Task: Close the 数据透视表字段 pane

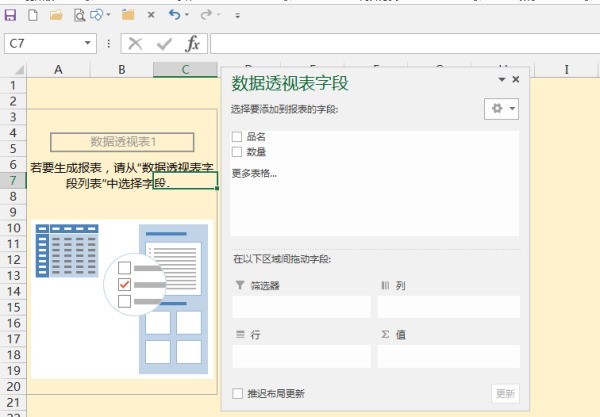Action: coord(516,79)
